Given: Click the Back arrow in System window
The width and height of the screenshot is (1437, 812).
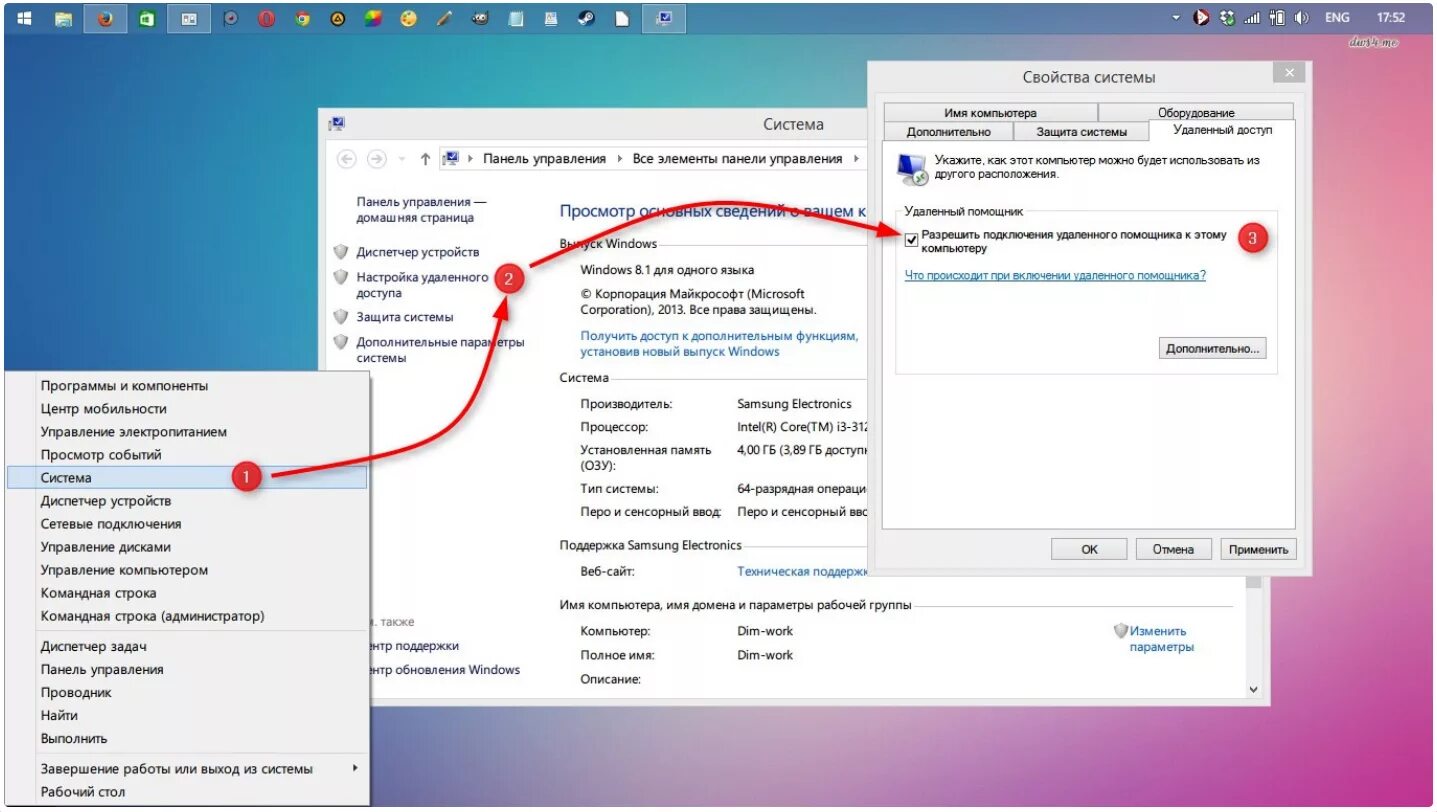Looking at the screenshot, I should [347, 159].
